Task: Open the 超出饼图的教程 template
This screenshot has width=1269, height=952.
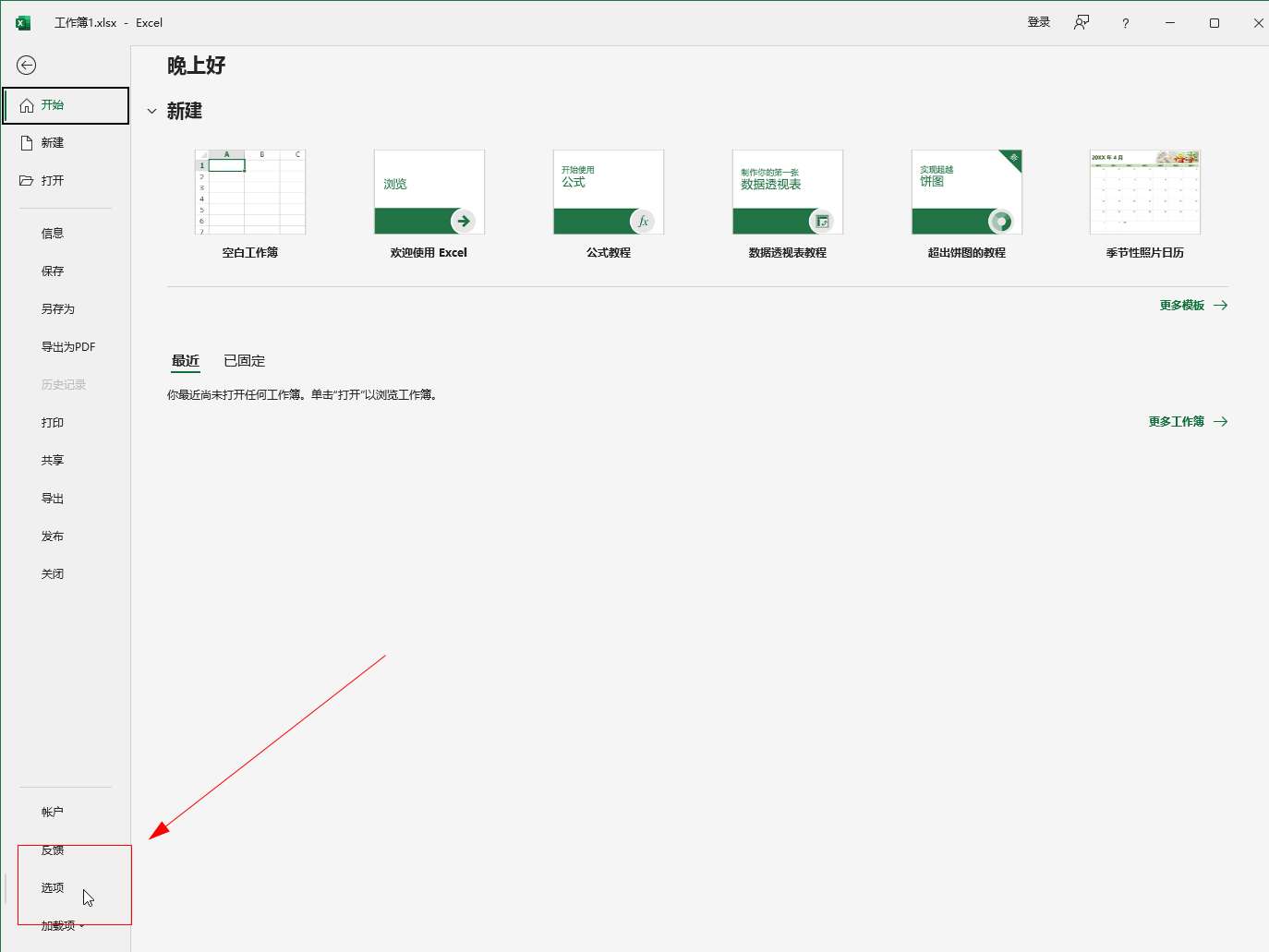Action: click(x=967, y=205)
